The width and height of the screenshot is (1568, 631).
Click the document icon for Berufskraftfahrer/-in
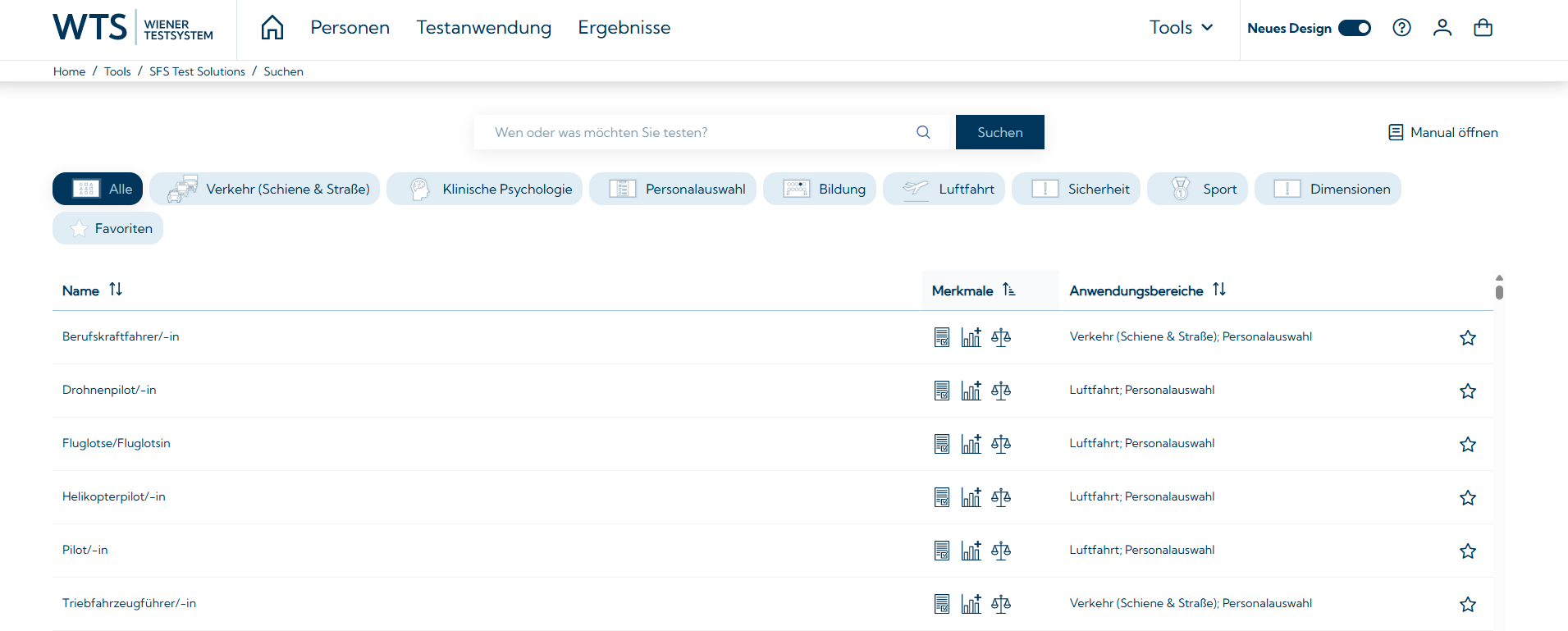pyautogui.click(x=942, y=337)
